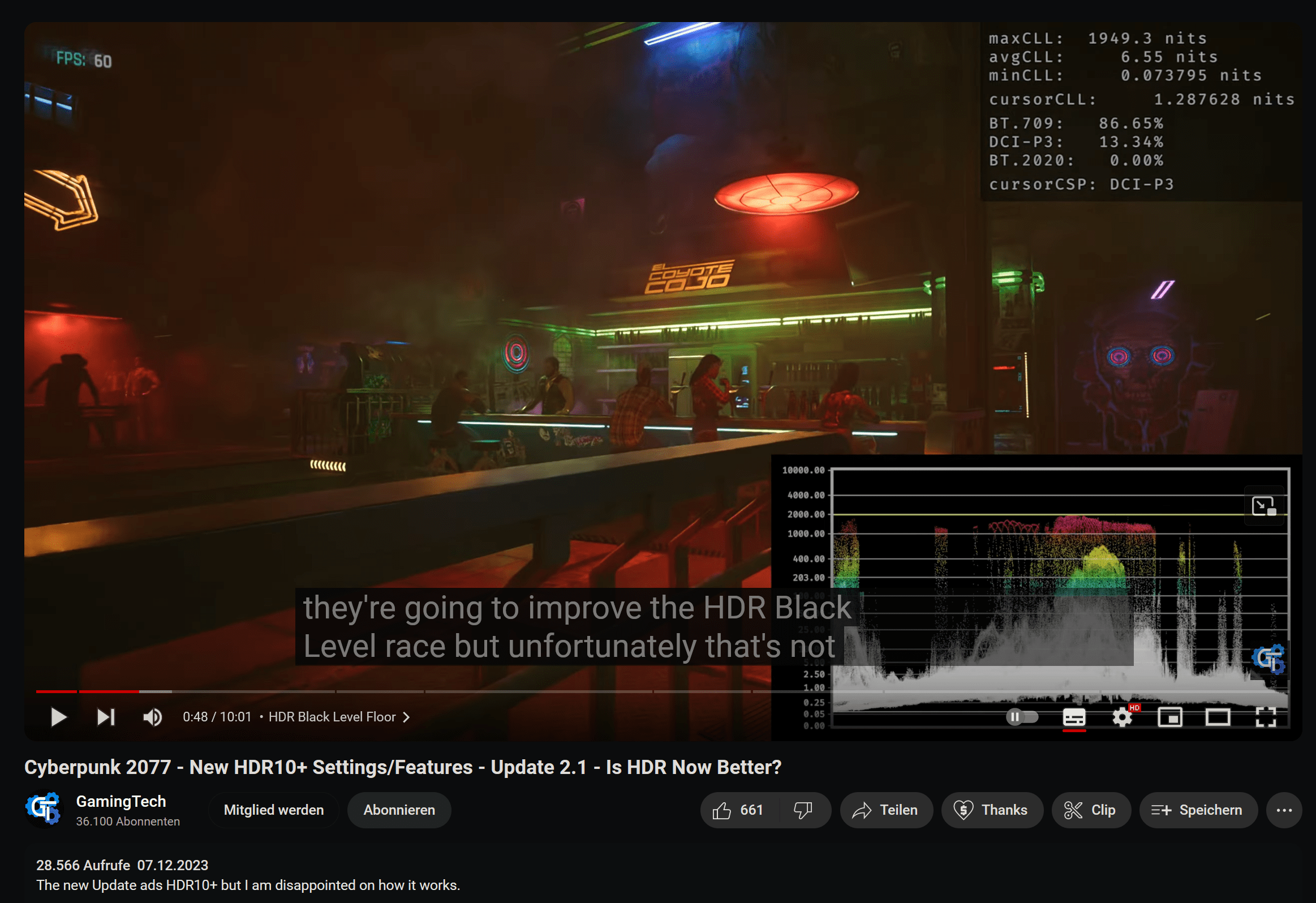Click the video title text
1316x903 pixels.
point(403,767)
